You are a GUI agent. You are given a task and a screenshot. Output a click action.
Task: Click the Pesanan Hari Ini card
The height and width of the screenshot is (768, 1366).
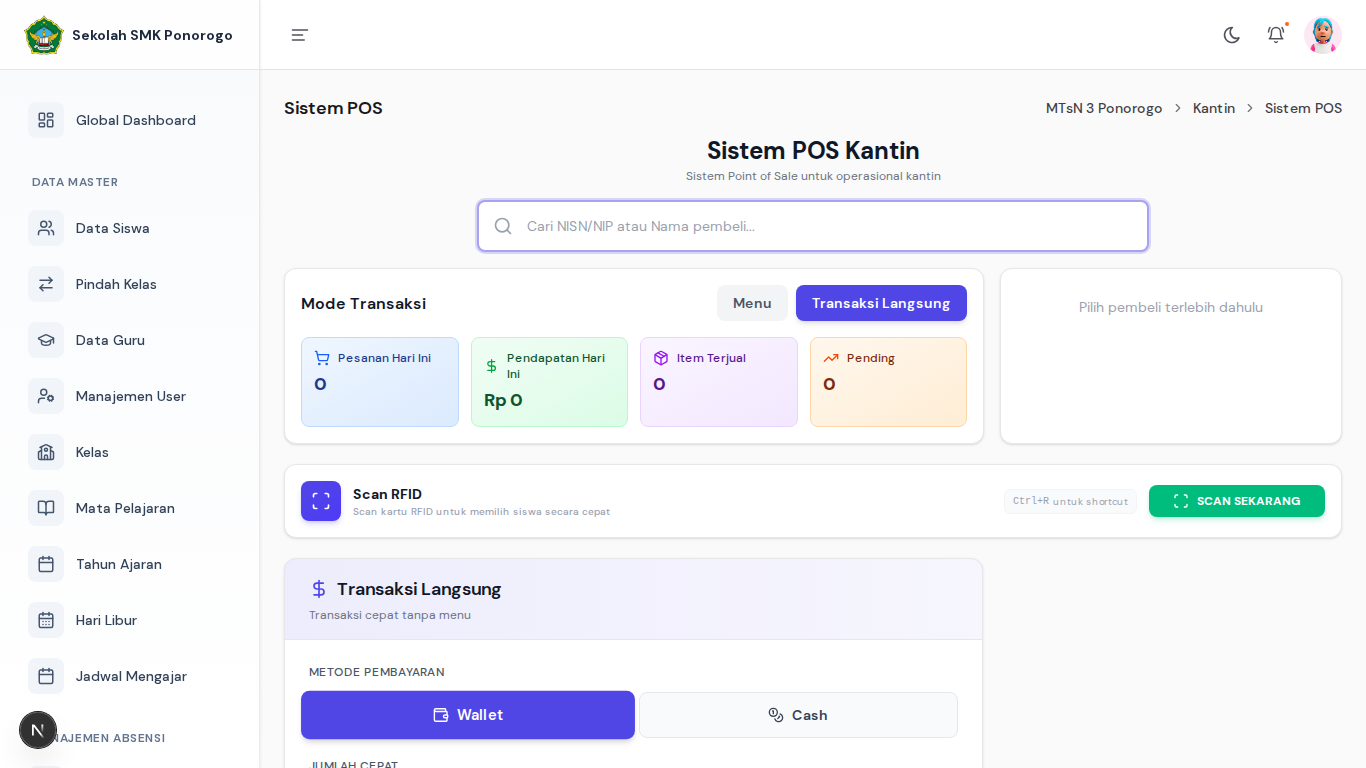tap(380, 382)
